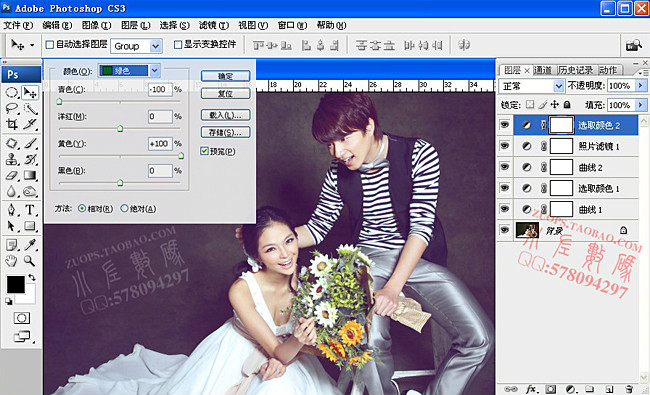Viewport: 650px width, 395px height.
Task: Select the Eyedropper tool
Action: (x=30, y=245)
